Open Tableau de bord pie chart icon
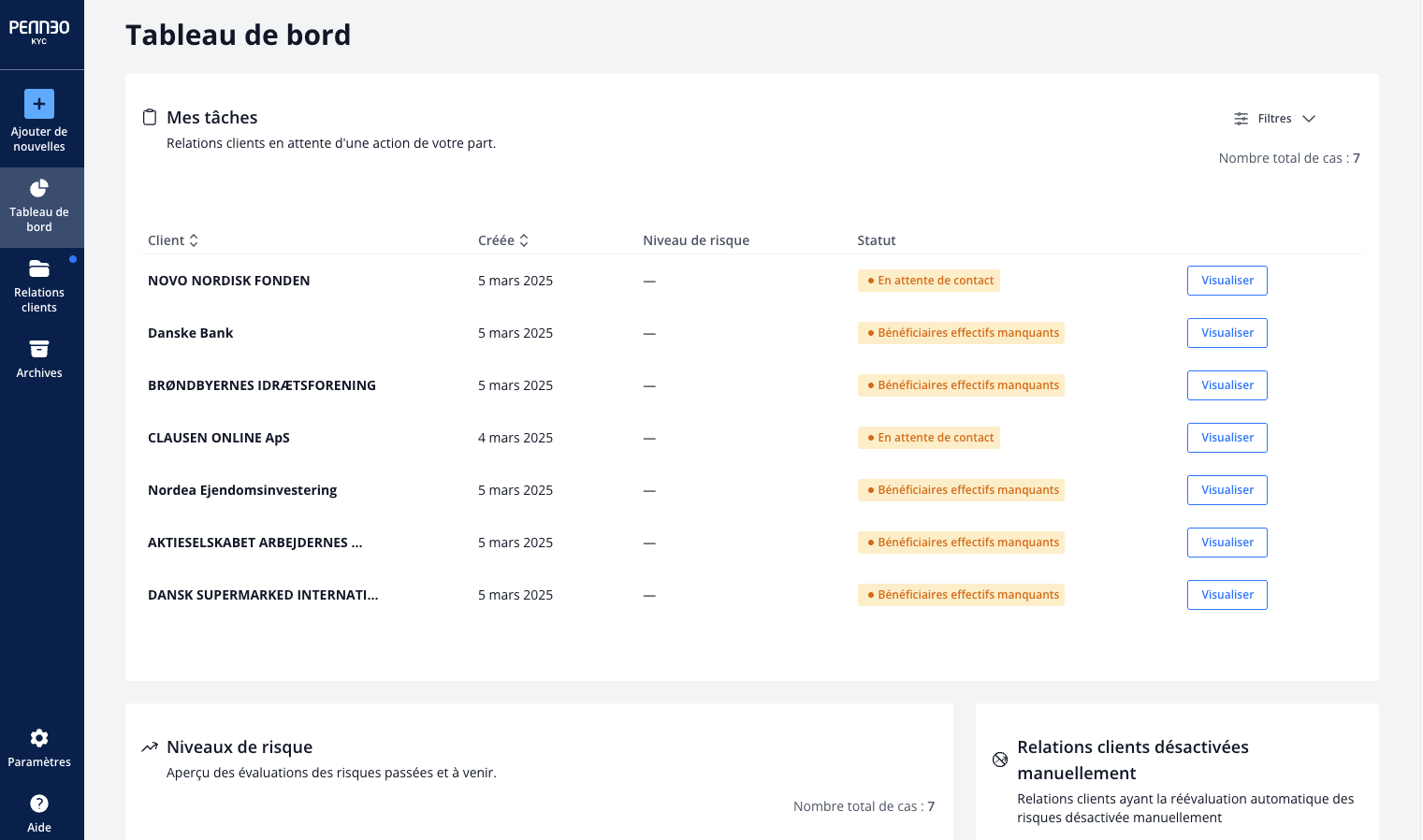The width and height of the screenshot is (1423, 840). (39, 189)
